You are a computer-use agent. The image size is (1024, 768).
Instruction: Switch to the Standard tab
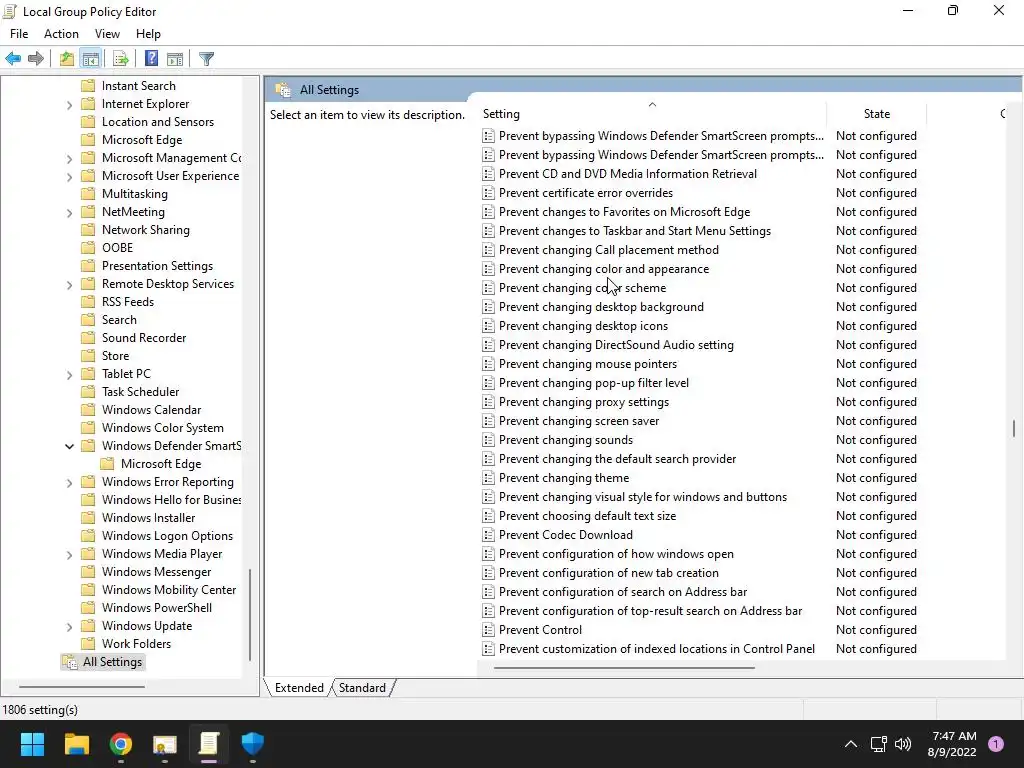[362, 688]
